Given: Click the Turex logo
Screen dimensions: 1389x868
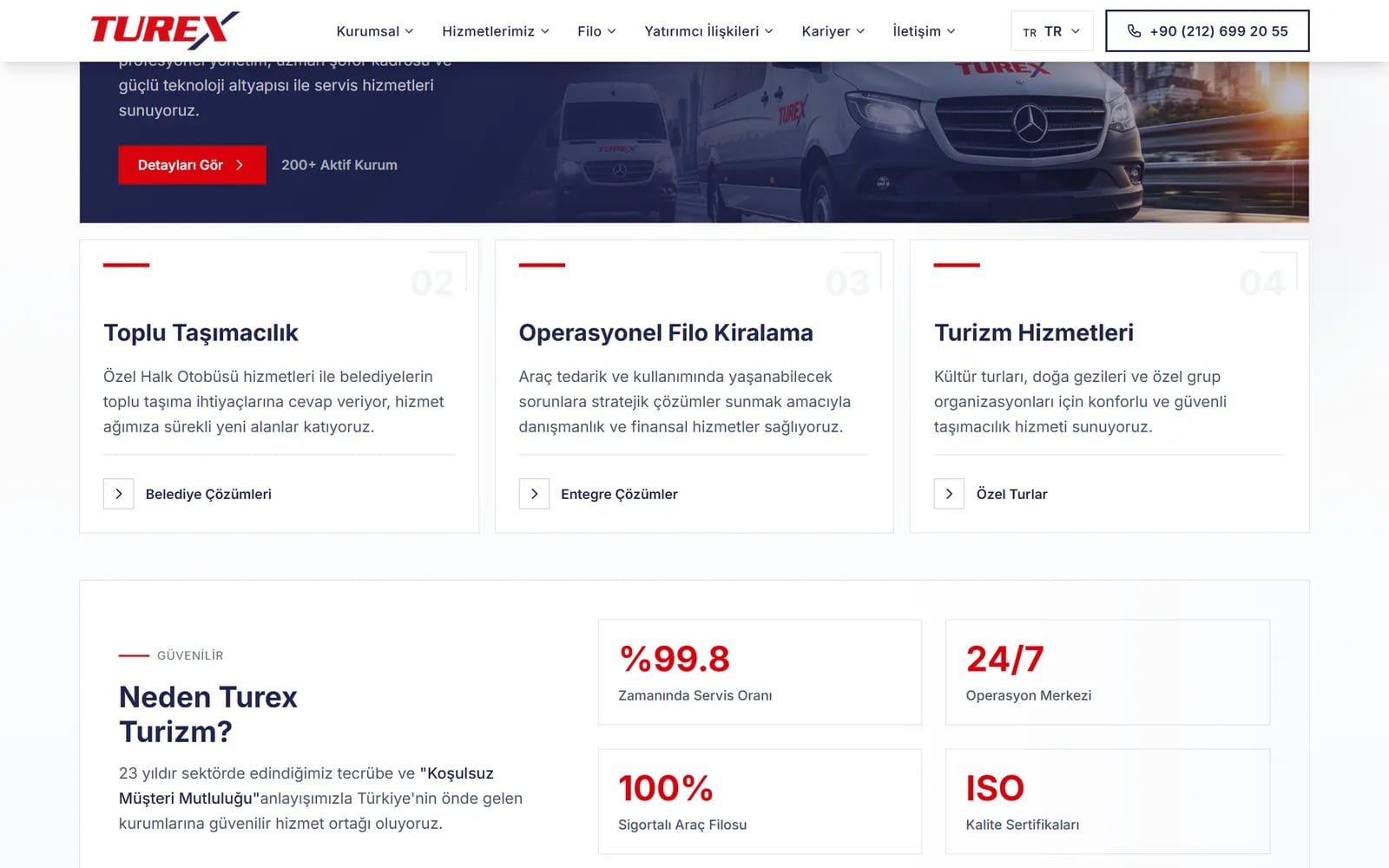Looking at the screenshot, I should (164, 30).
